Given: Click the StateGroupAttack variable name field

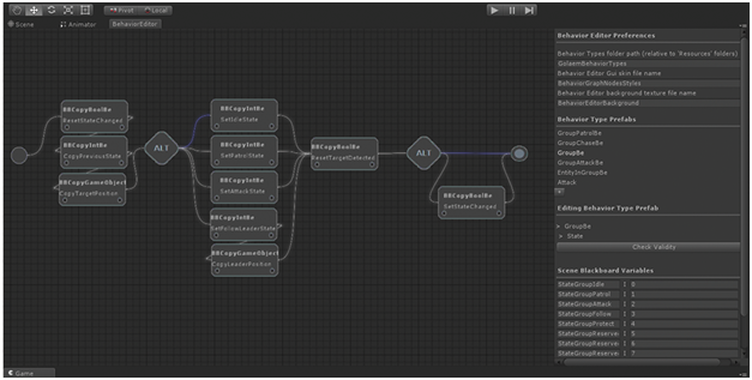Looking at the screenshot, I should (x=588, y=304).
